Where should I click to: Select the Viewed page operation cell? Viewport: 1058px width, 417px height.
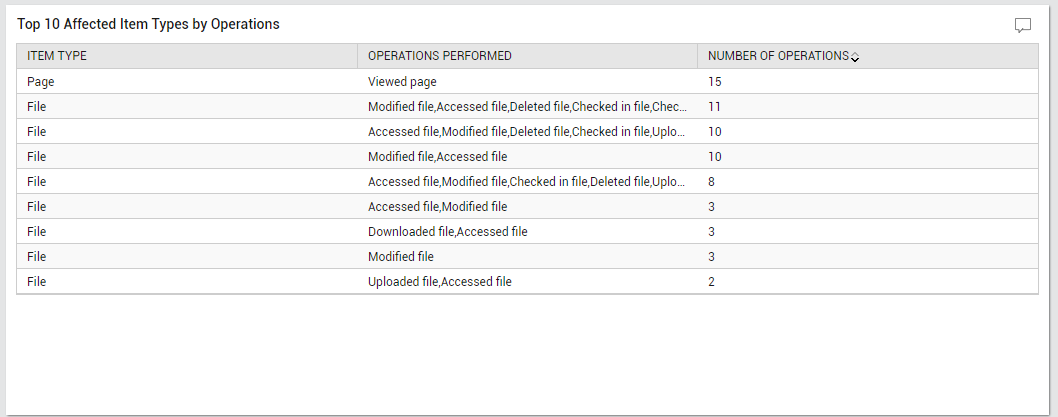(x=402, y=82)
